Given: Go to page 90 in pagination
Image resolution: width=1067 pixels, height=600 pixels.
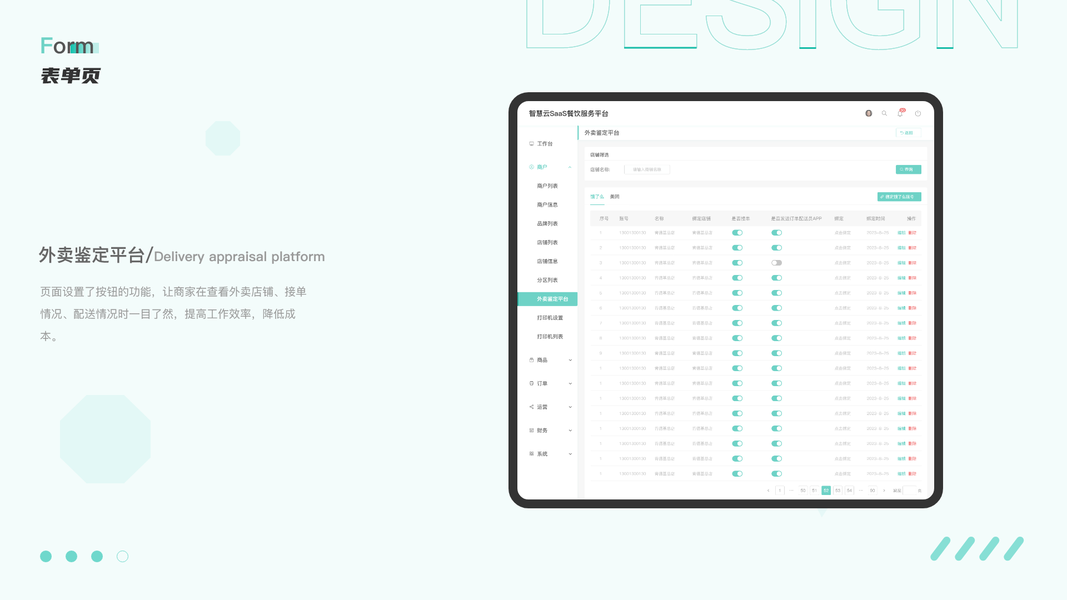Looking at the screenshot, I should pyautogui.click(x=872, y=490).
